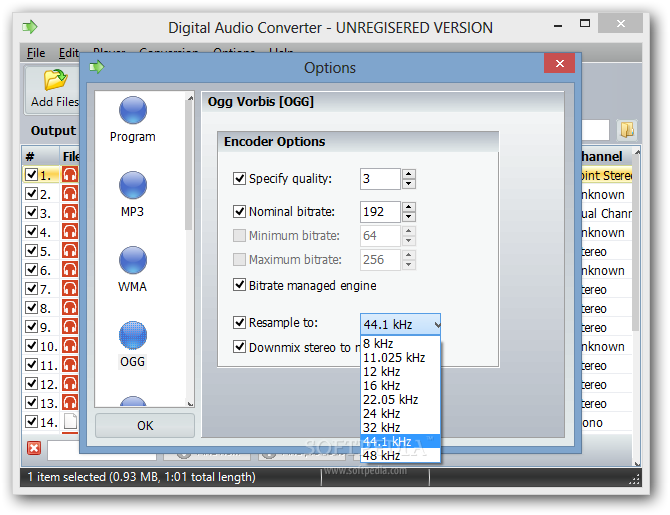Increase Specify quality value
The height and width of the screenshot is (515, 670).
pos(409,174)
